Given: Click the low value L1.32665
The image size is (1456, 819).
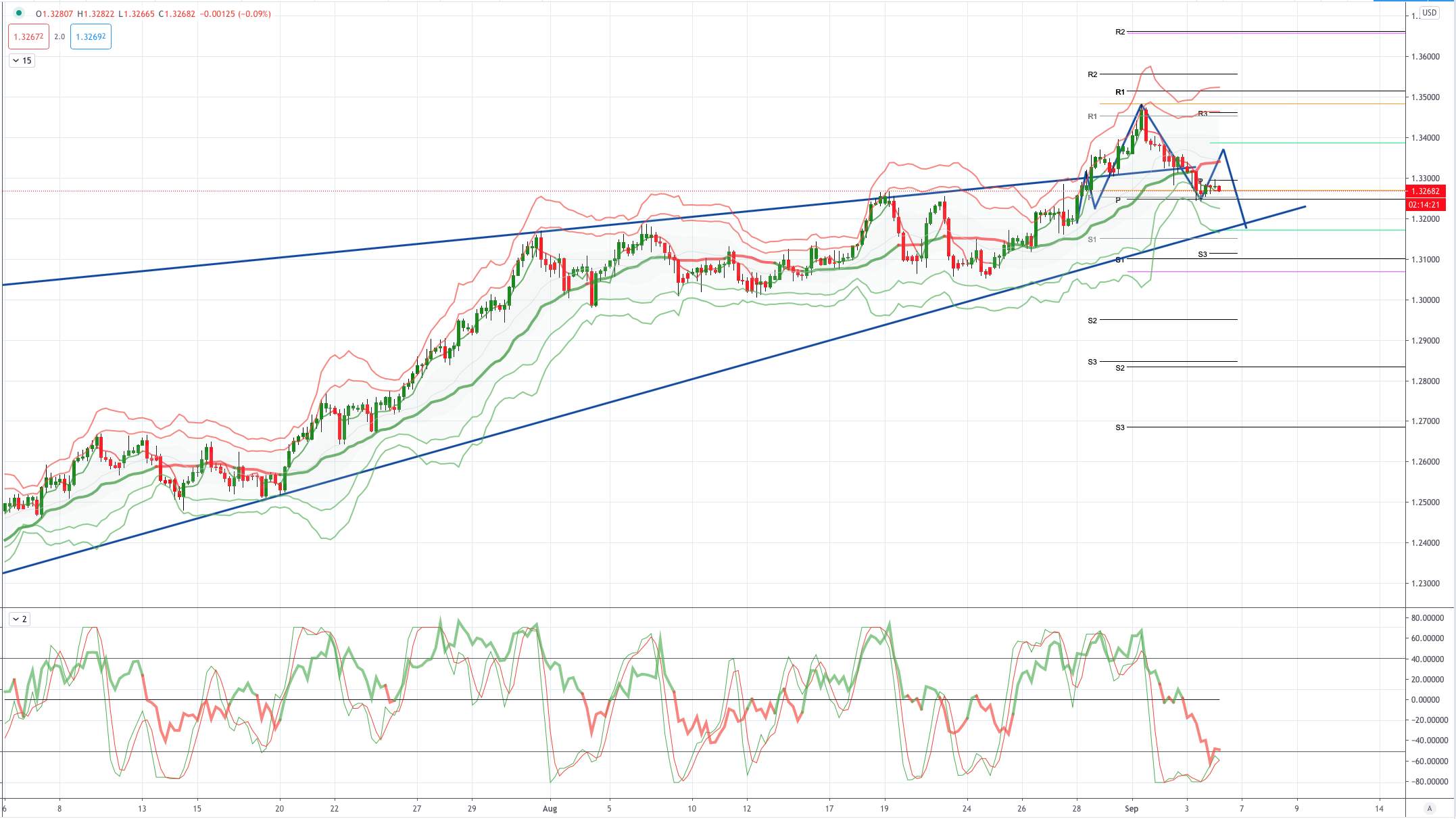Looking at the screenshot, I should click(x=137, y=14).
